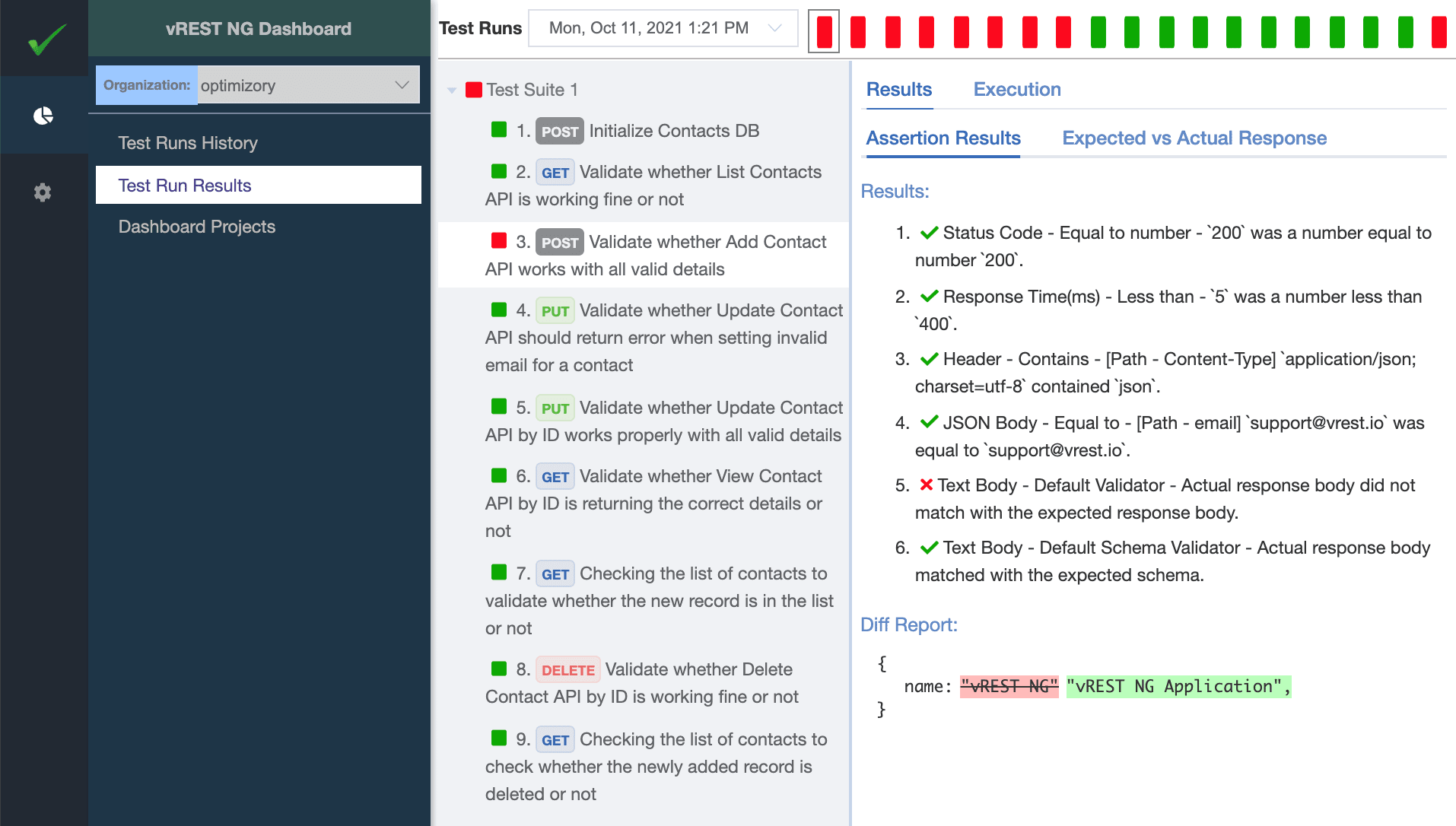Select test 1 Initialize Contacts DB

click(644, 131)
